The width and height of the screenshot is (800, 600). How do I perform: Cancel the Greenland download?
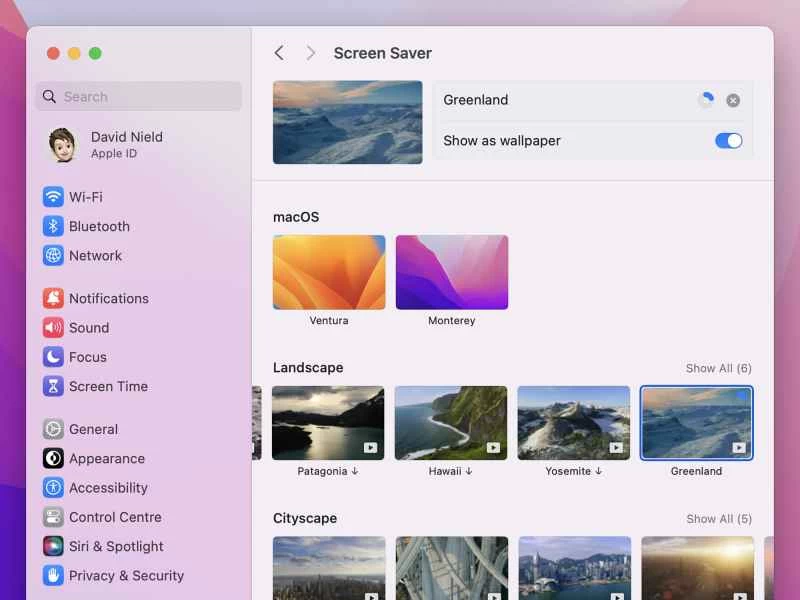point(733,100)
